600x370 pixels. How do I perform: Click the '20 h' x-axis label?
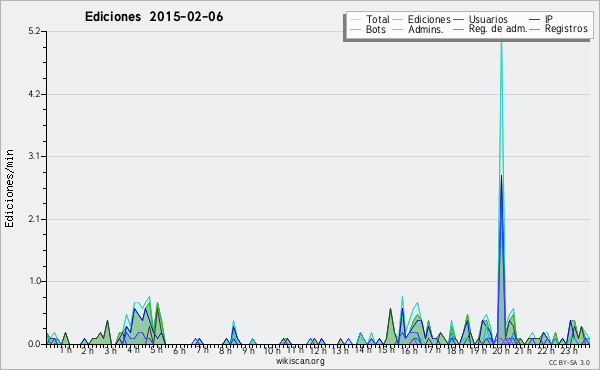coord(501,350)
